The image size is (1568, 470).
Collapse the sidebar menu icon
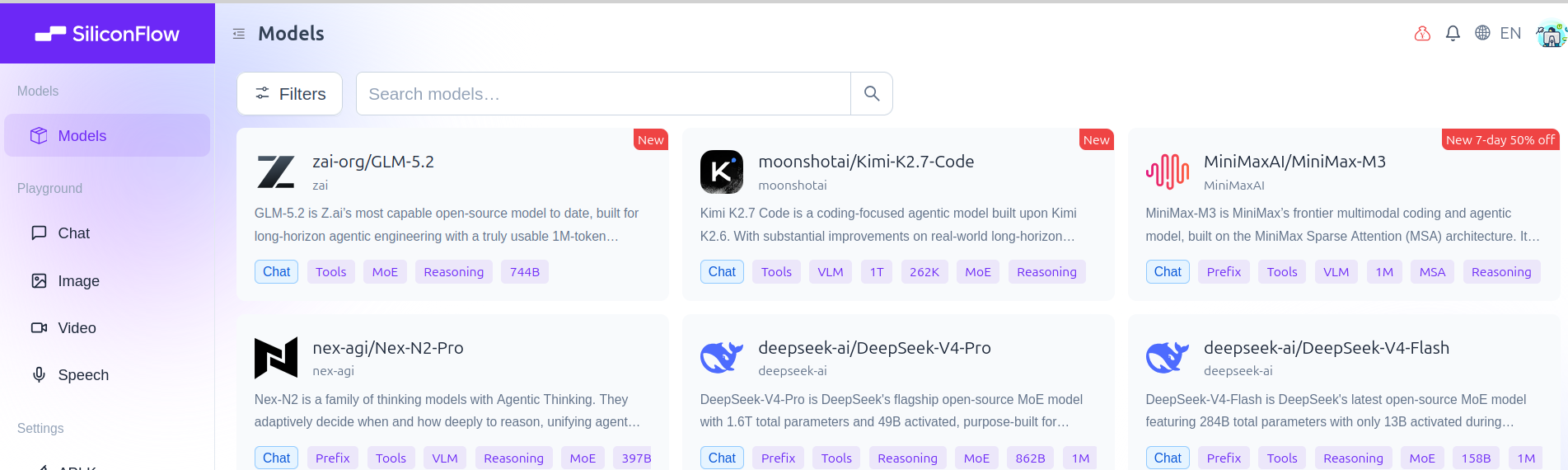[239, 34]
